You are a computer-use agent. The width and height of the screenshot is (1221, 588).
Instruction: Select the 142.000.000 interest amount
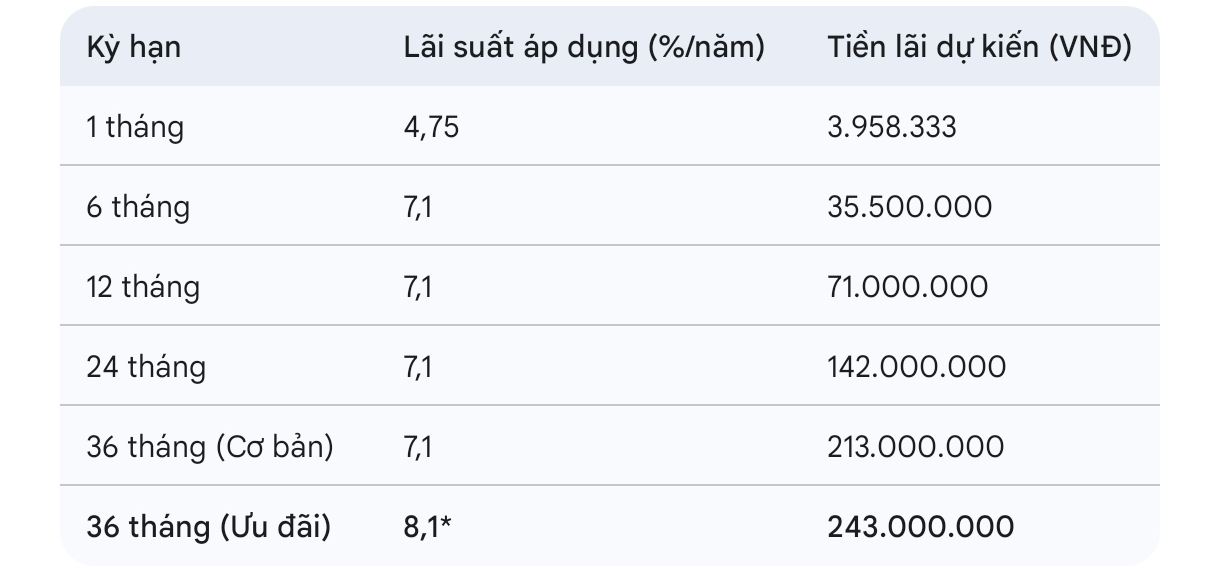click(916, 367)
